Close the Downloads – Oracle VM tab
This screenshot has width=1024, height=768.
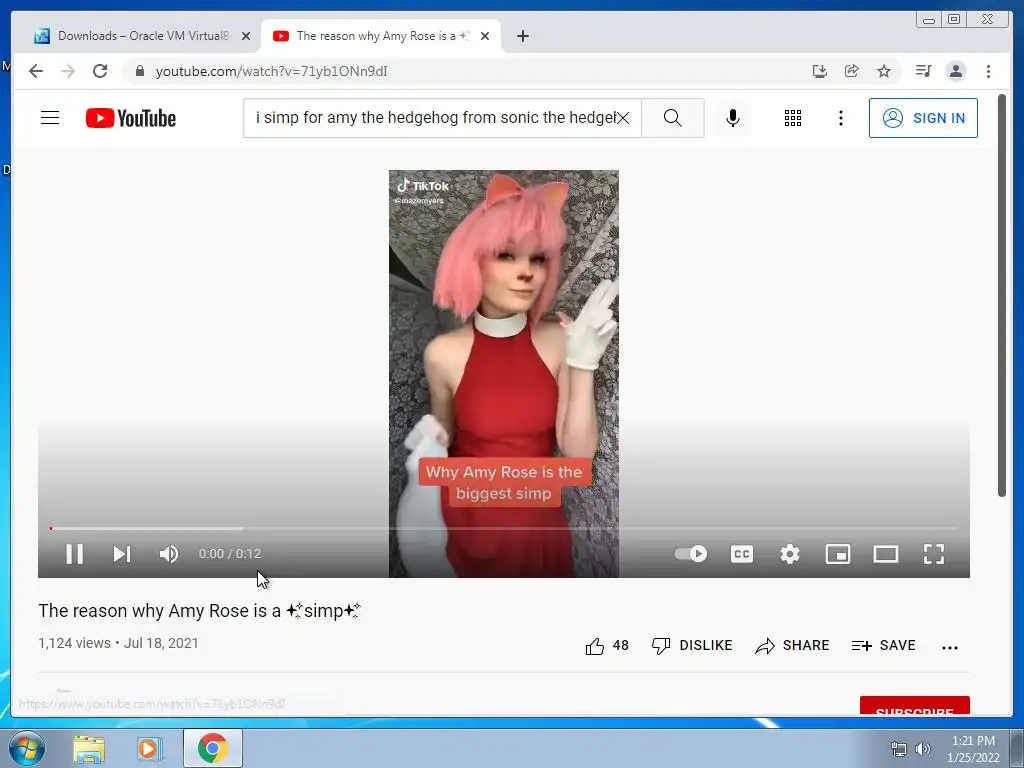[x=246, y=36]
